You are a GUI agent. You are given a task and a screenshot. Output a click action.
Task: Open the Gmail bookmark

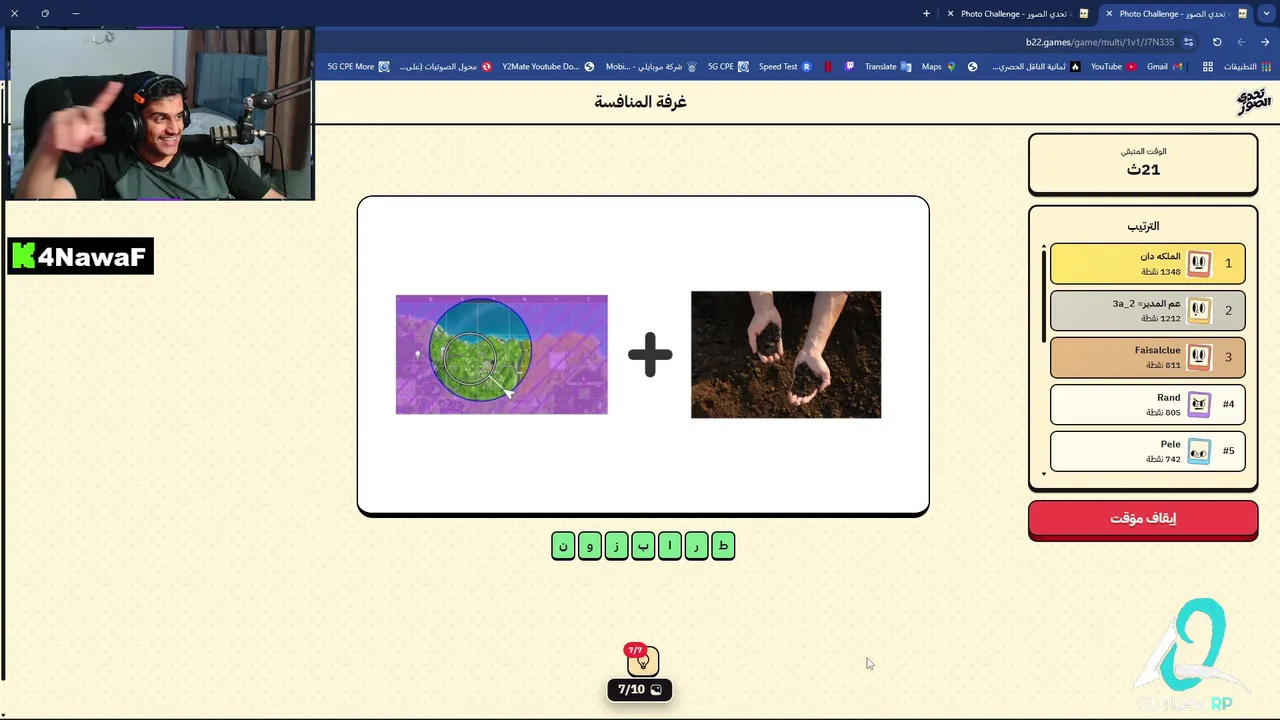point(1165,67)
